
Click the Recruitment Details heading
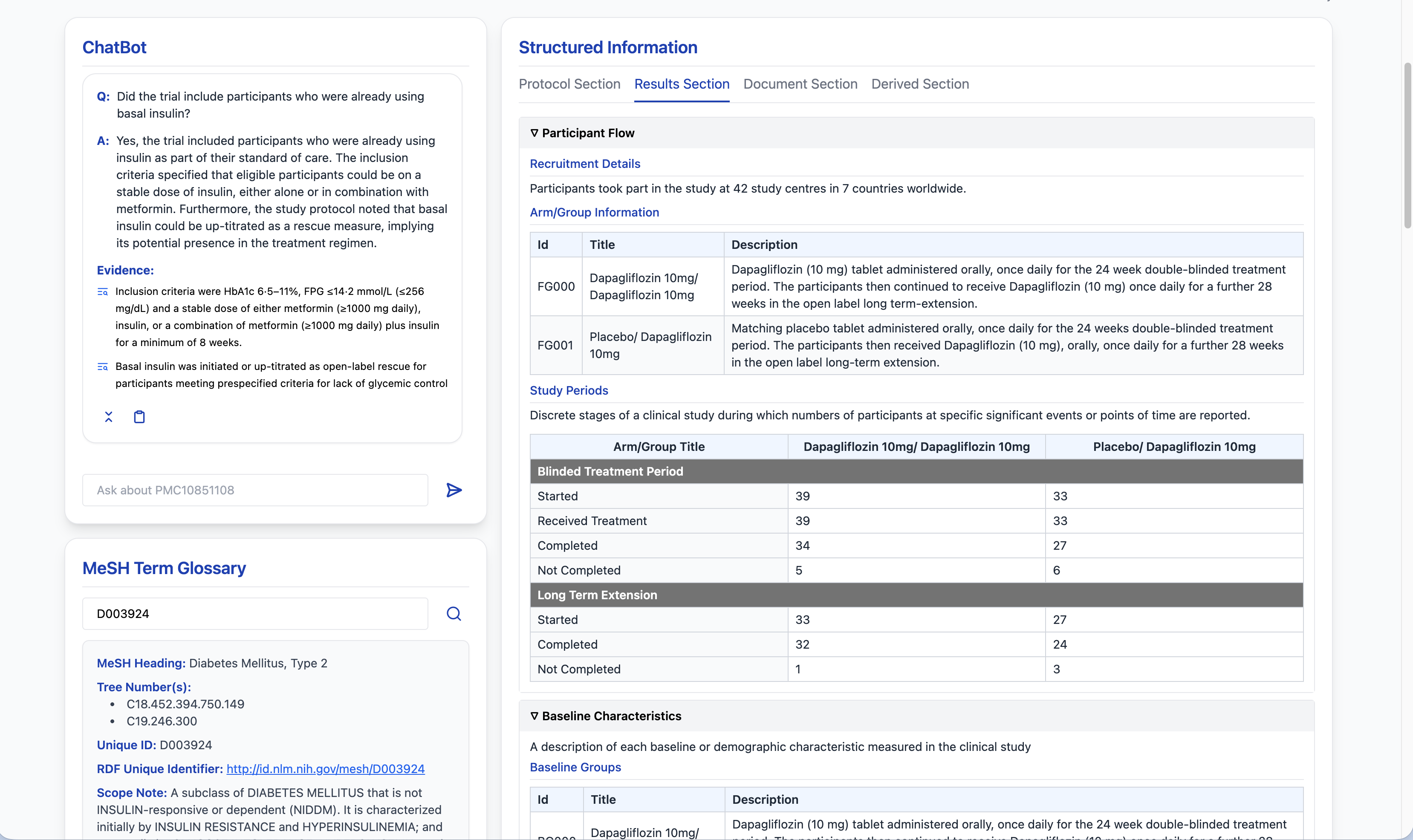tap(584, 164)
